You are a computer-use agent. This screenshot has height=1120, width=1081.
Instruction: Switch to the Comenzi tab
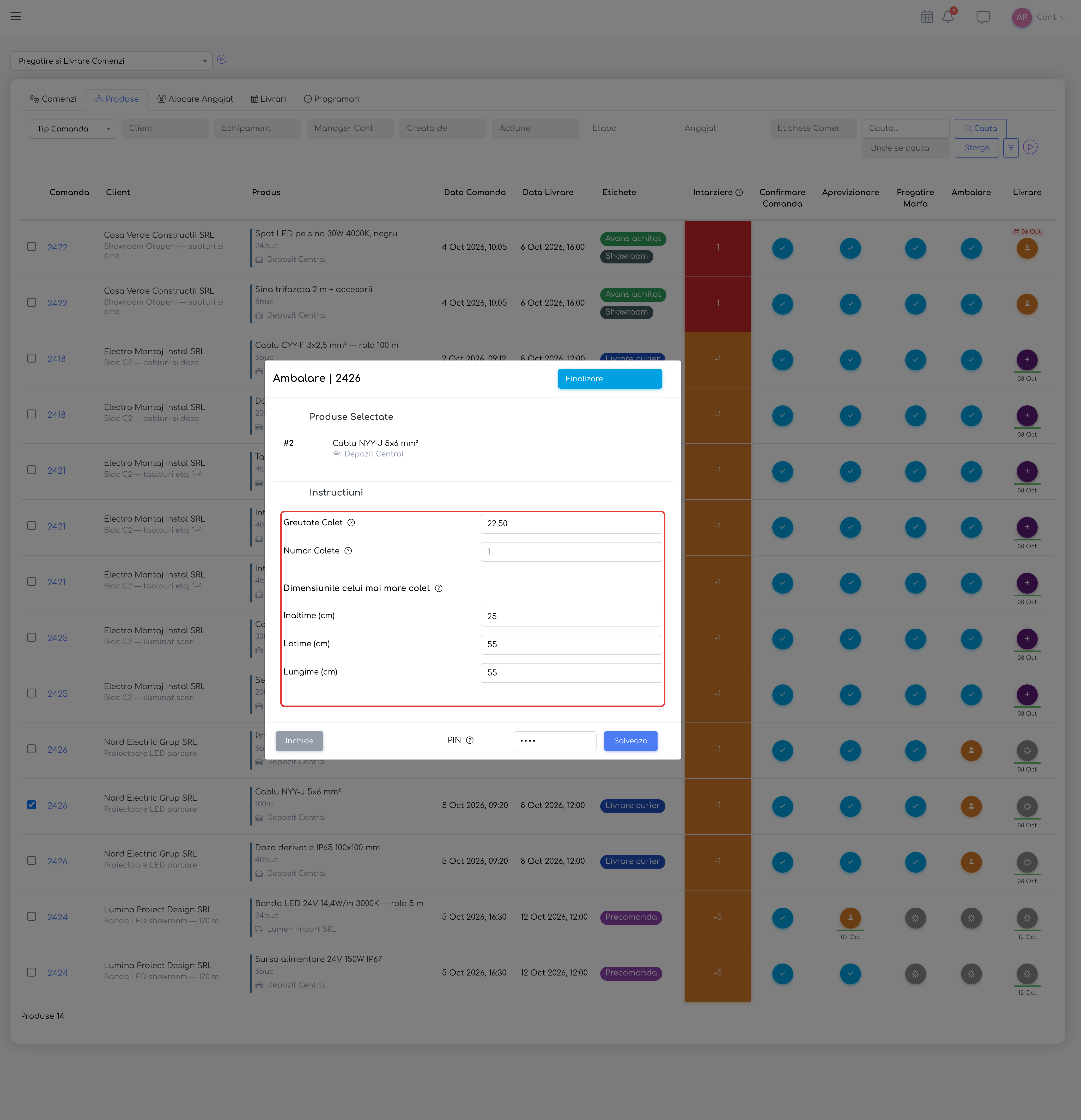coord(53,99)
